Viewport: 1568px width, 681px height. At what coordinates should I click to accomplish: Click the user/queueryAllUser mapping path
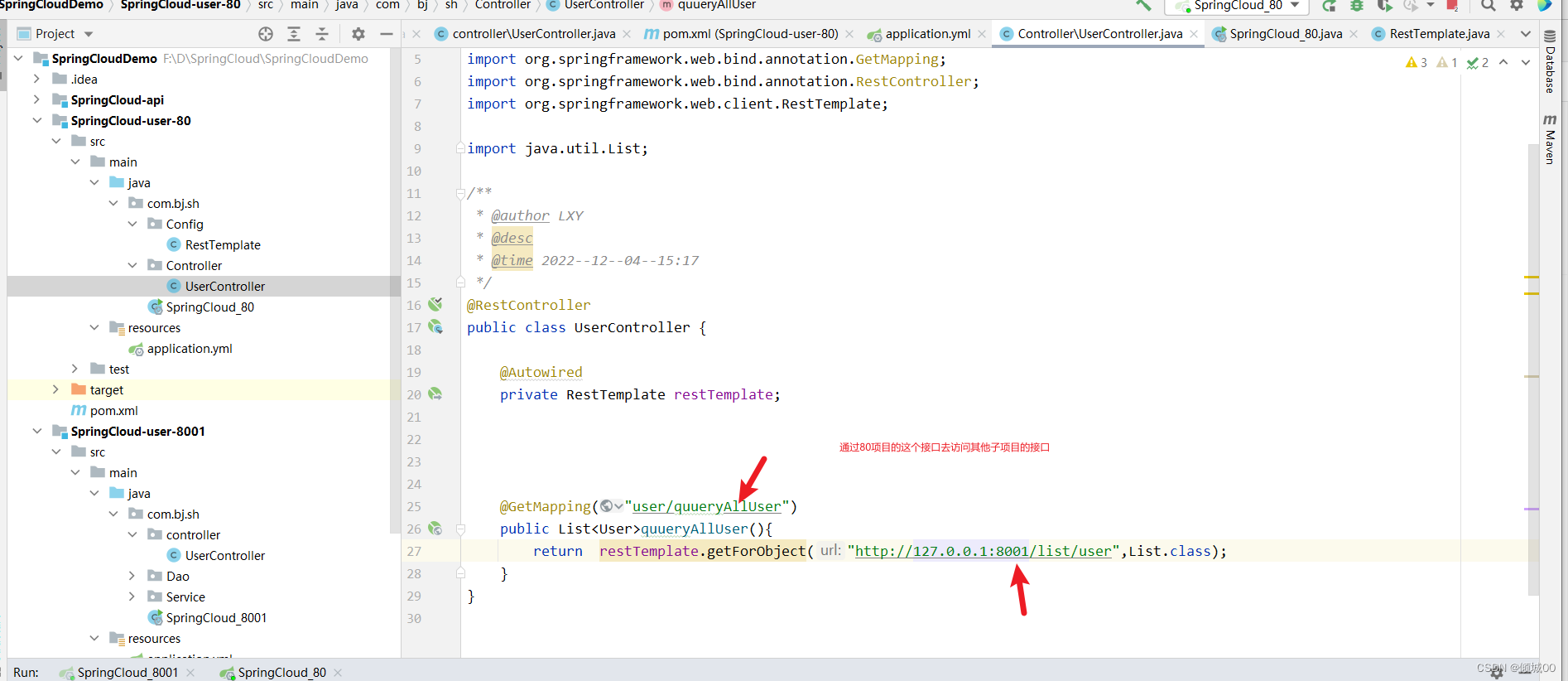coord(706,506)
